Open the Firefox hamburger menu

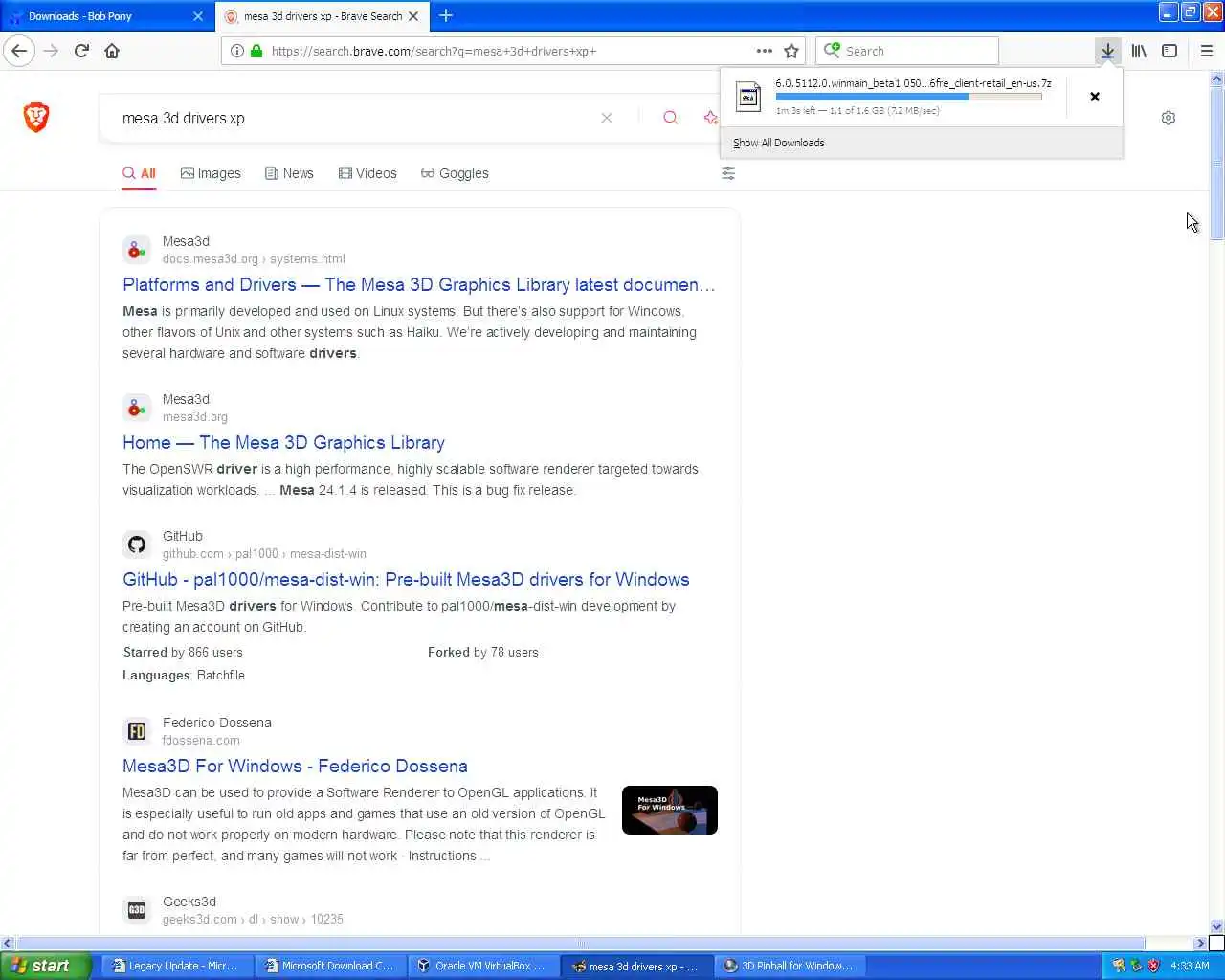tap(1206, 51)
